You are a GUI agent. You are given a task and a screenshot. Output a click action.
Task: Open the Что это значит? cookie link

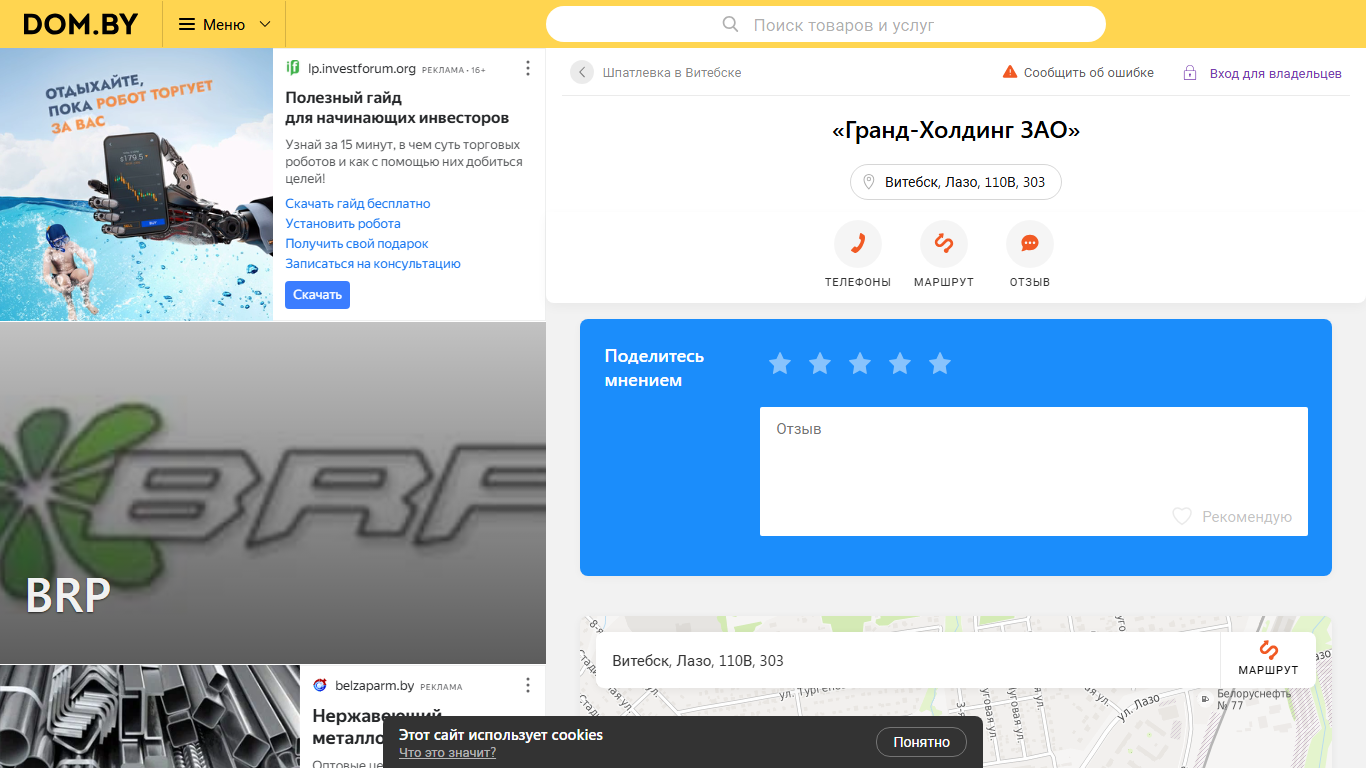point(447,753)
